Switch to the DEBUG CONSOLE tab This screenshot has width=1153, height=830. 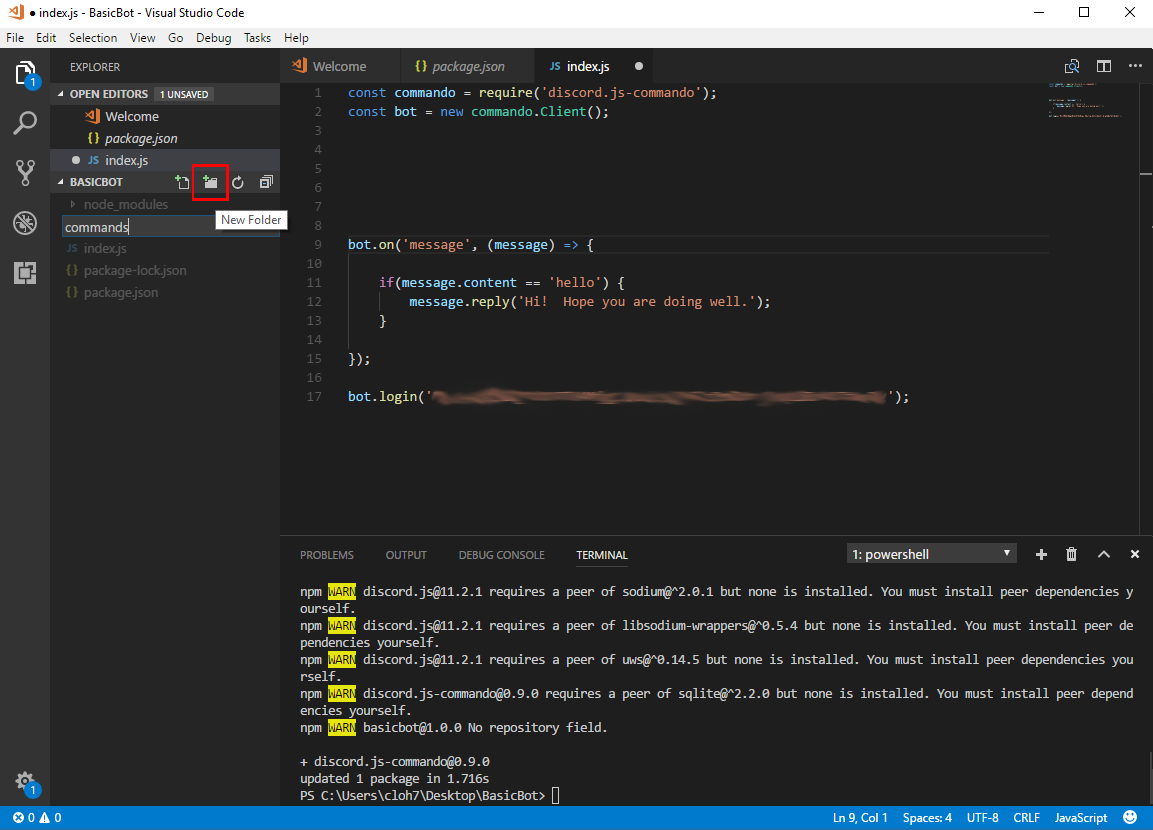[501, 555]
